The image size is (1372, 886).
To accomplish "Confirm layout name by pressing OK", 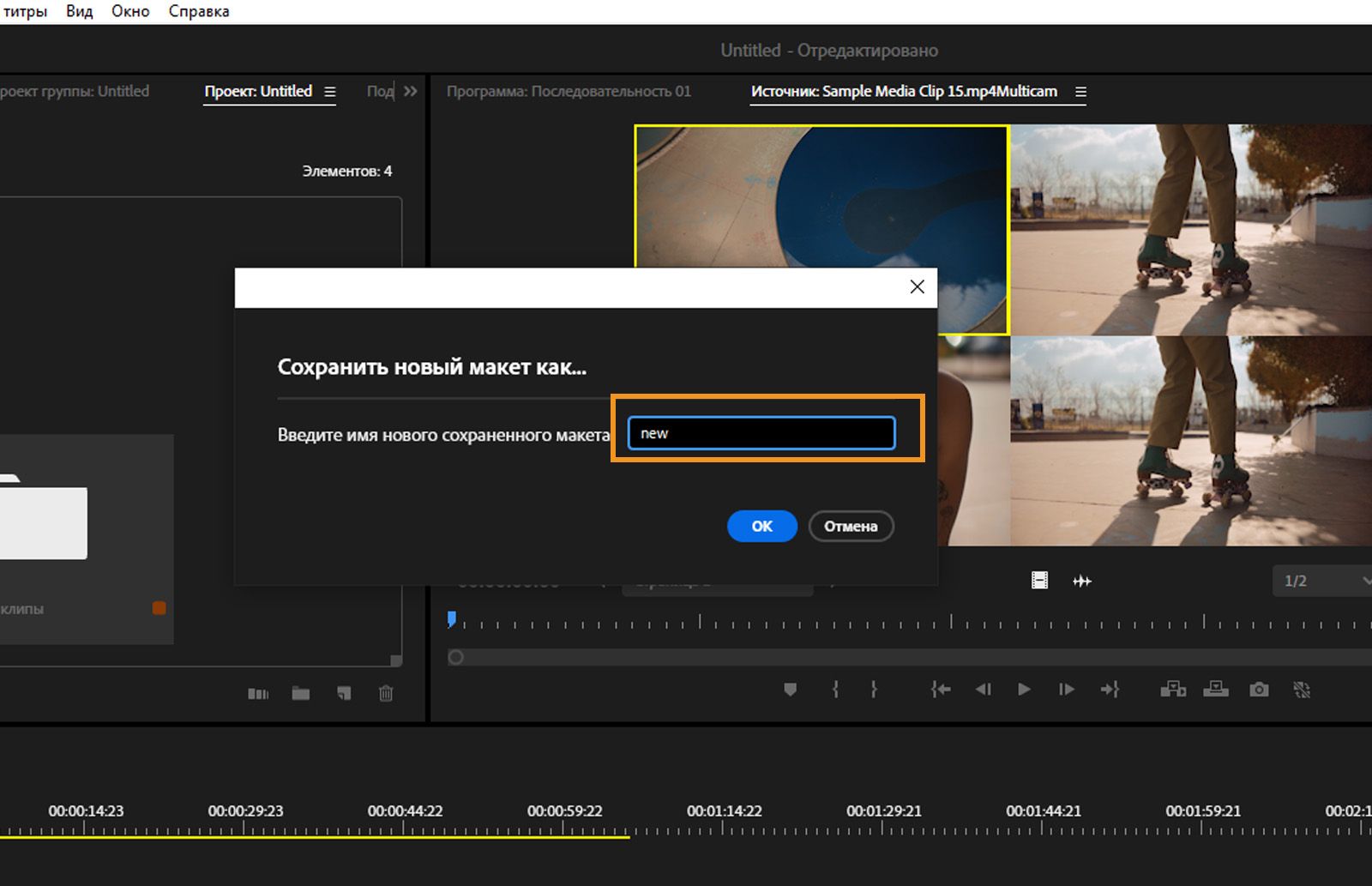I will [761, 526].
